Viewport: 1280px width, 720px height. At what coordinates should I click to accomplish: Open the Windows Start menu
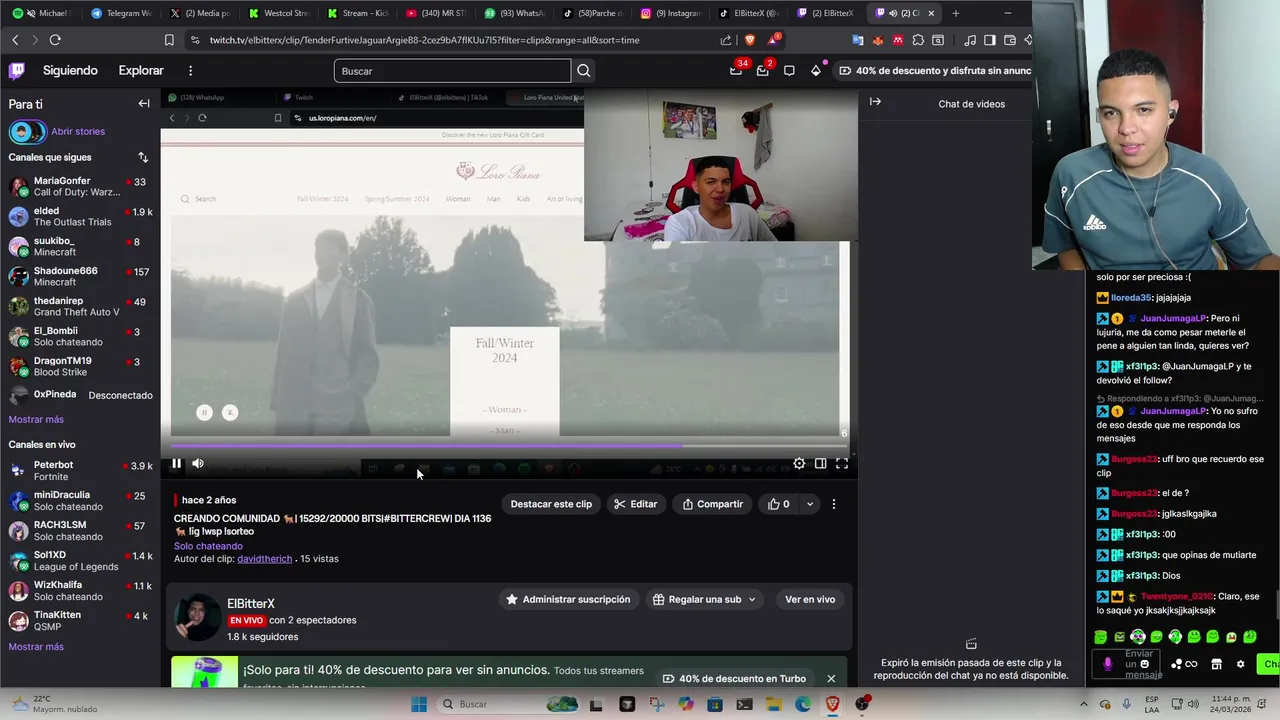[419, 704]
